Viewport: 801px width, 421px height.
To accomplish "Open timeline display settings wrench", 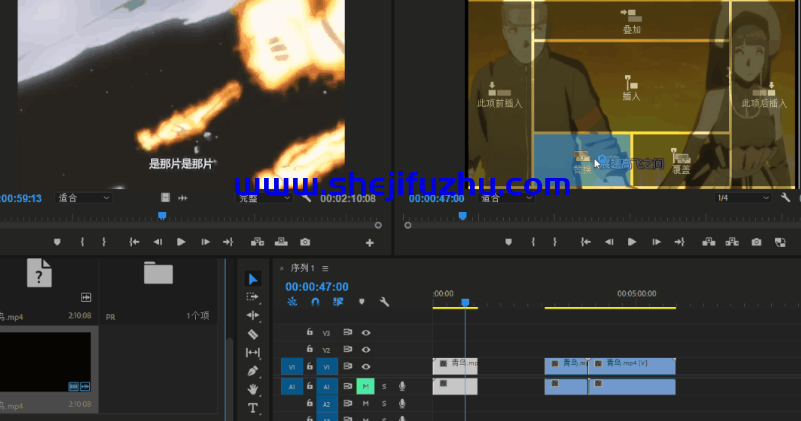I will pyautogui.click(x=384, y=302).
